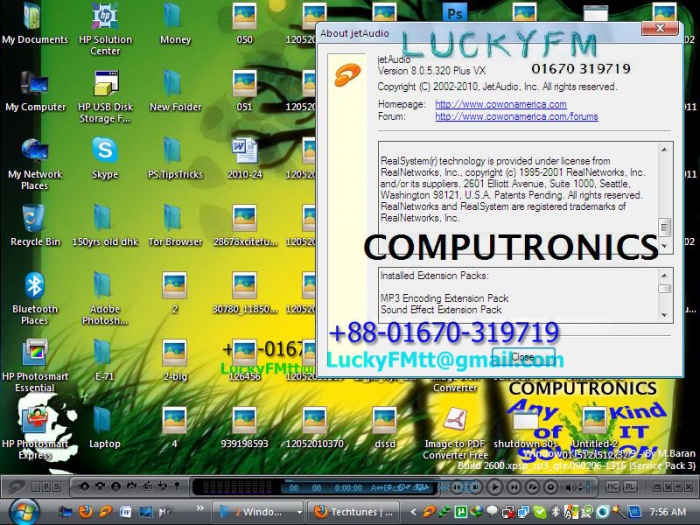Click the green Skype tray icon

click(540, 512)
